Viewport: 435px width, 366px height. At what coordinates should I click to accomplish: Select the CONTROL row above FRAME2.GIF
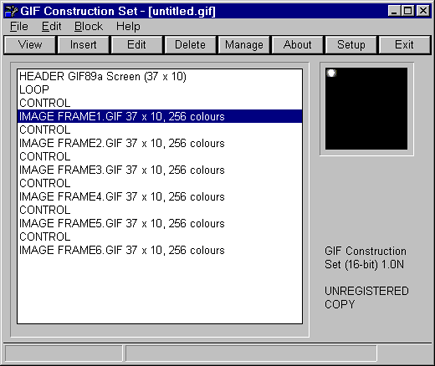(160, 130)
